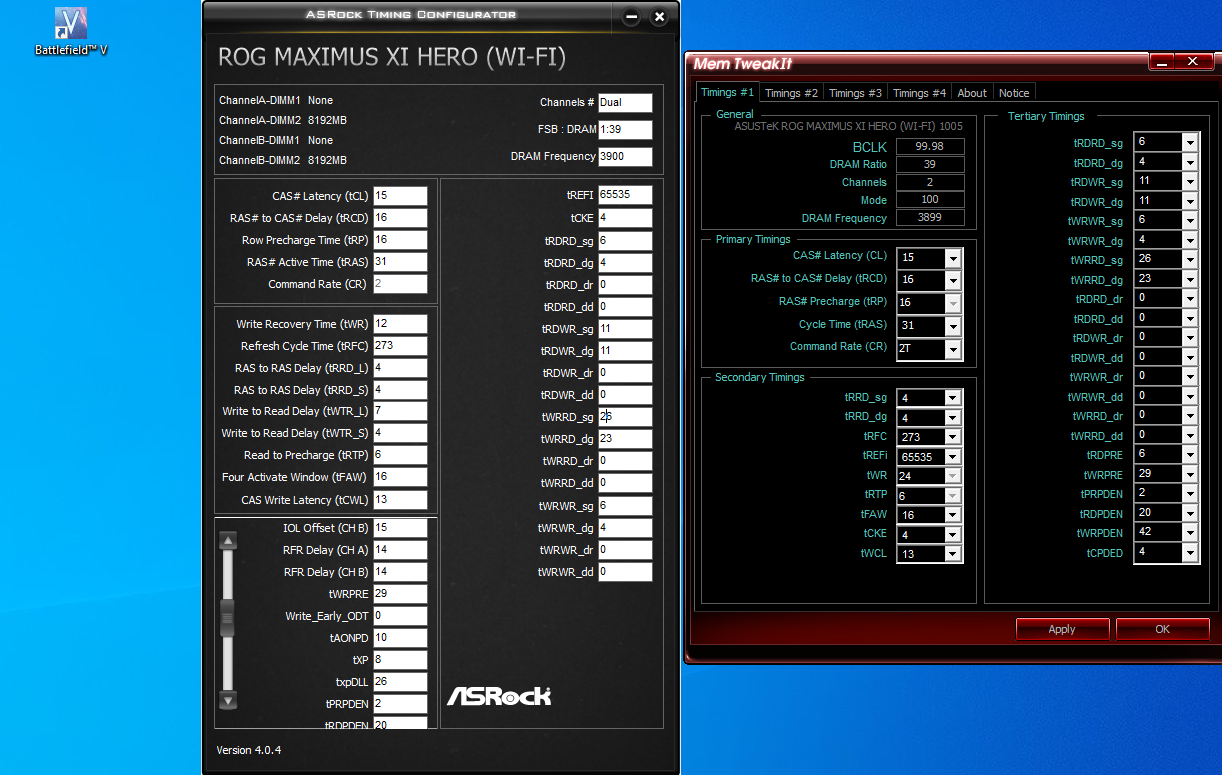Open tWRWR_sg dropdown in Tertiary Timings

[x=1189, y=220]
